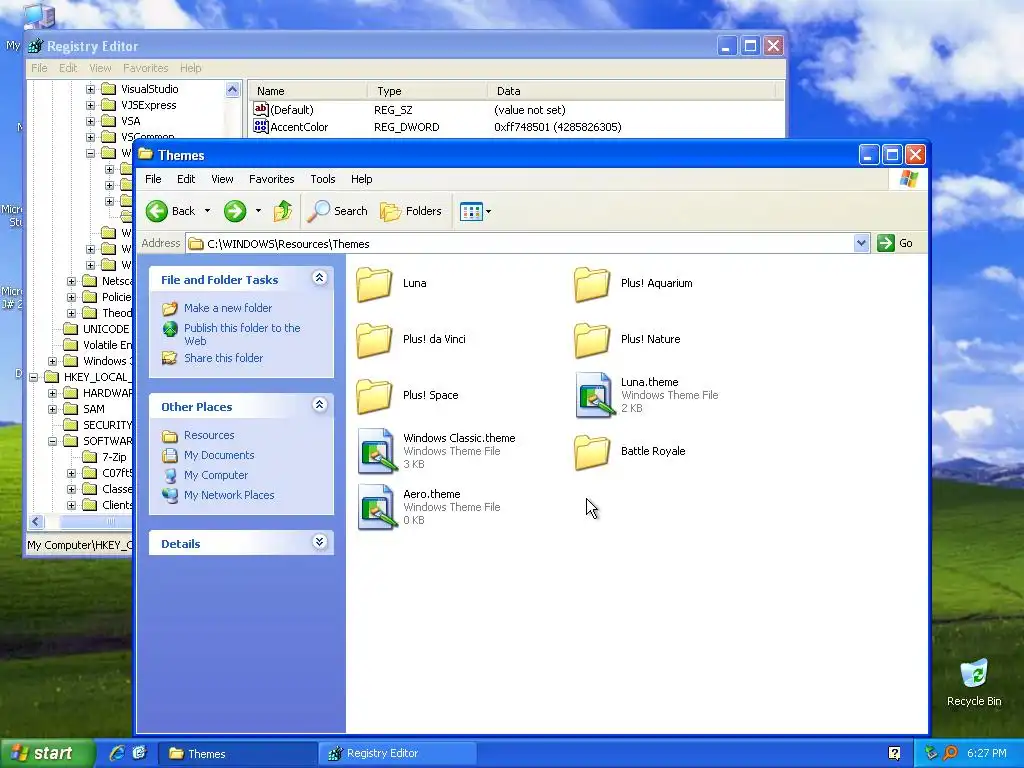
Task: Go back using the green Back arrow
Action: tap(157, 211)
